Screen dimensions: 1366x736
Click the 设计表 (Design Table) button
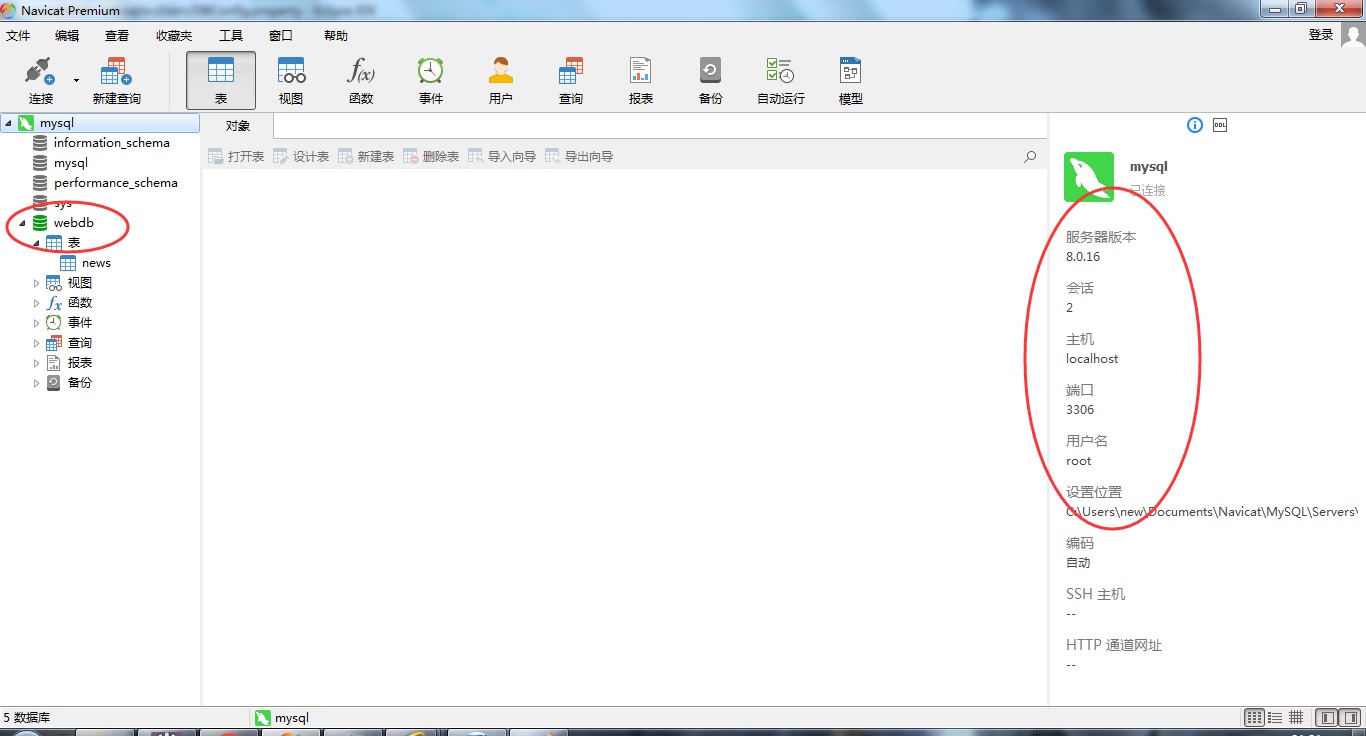click(301, 156)
